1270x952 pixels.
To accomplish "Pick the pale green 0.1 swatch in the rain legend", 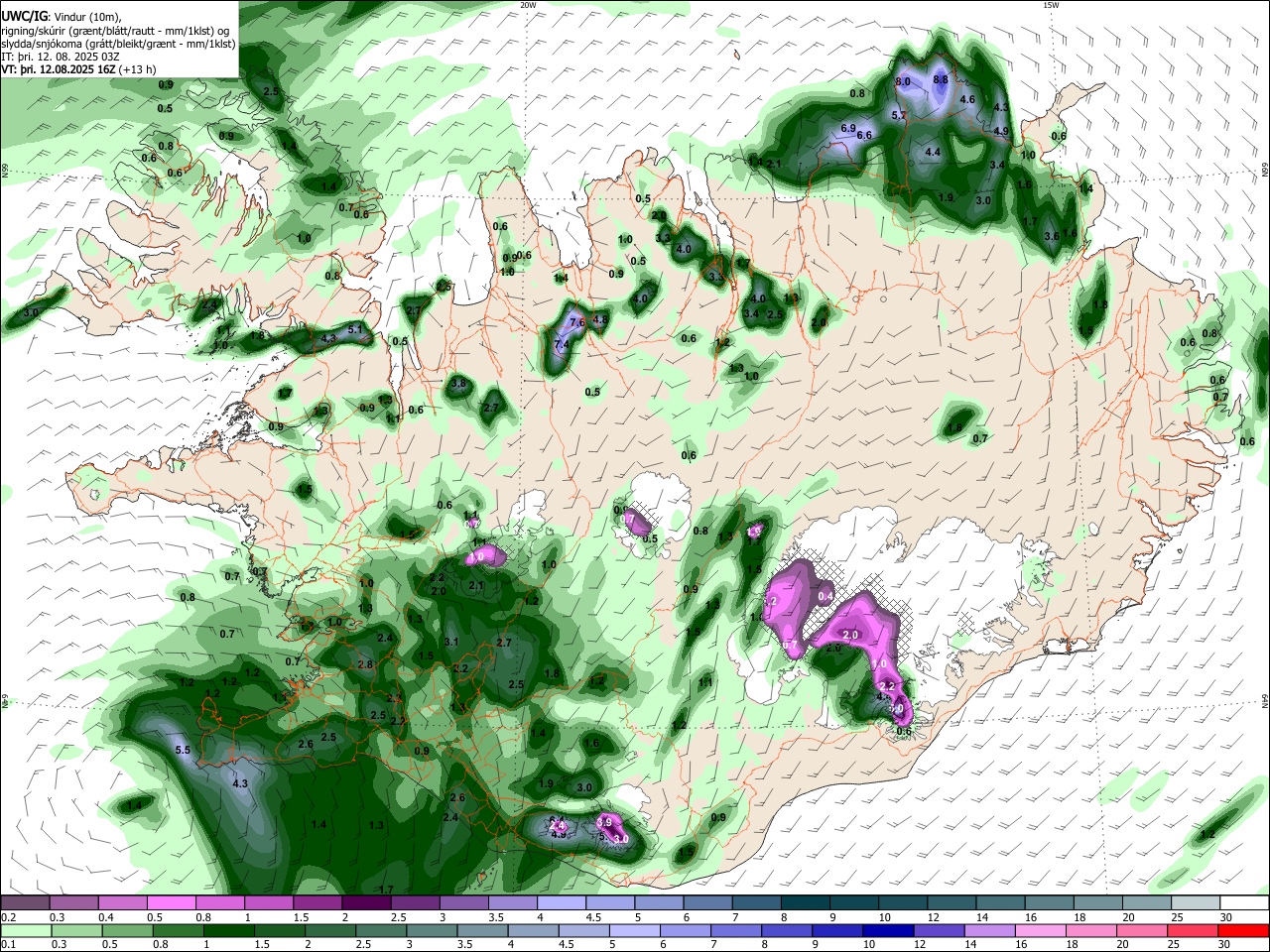I will [x=25, y=930].
